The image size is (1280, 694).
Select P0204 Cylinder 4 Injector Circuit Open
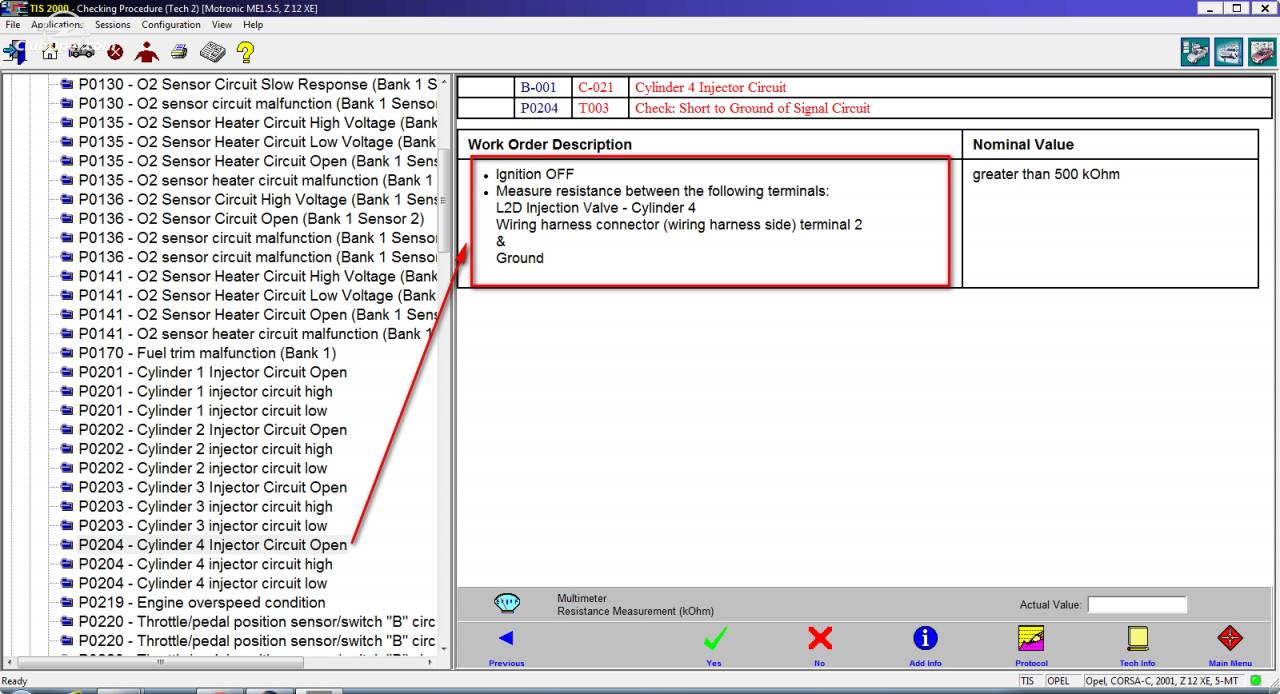(213, 545)
